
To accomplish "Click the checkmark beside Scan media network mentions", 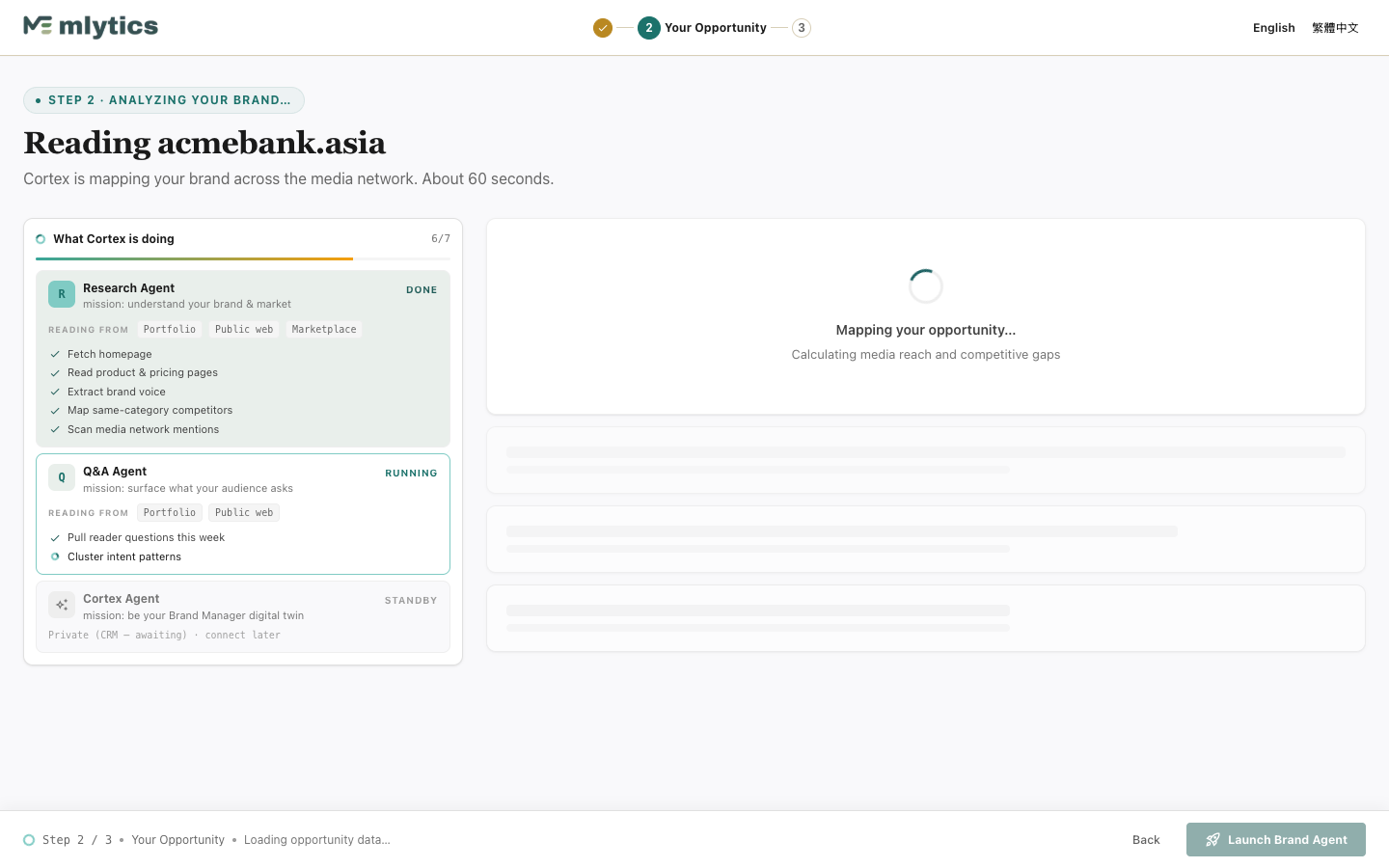I will tap(55, 430).
